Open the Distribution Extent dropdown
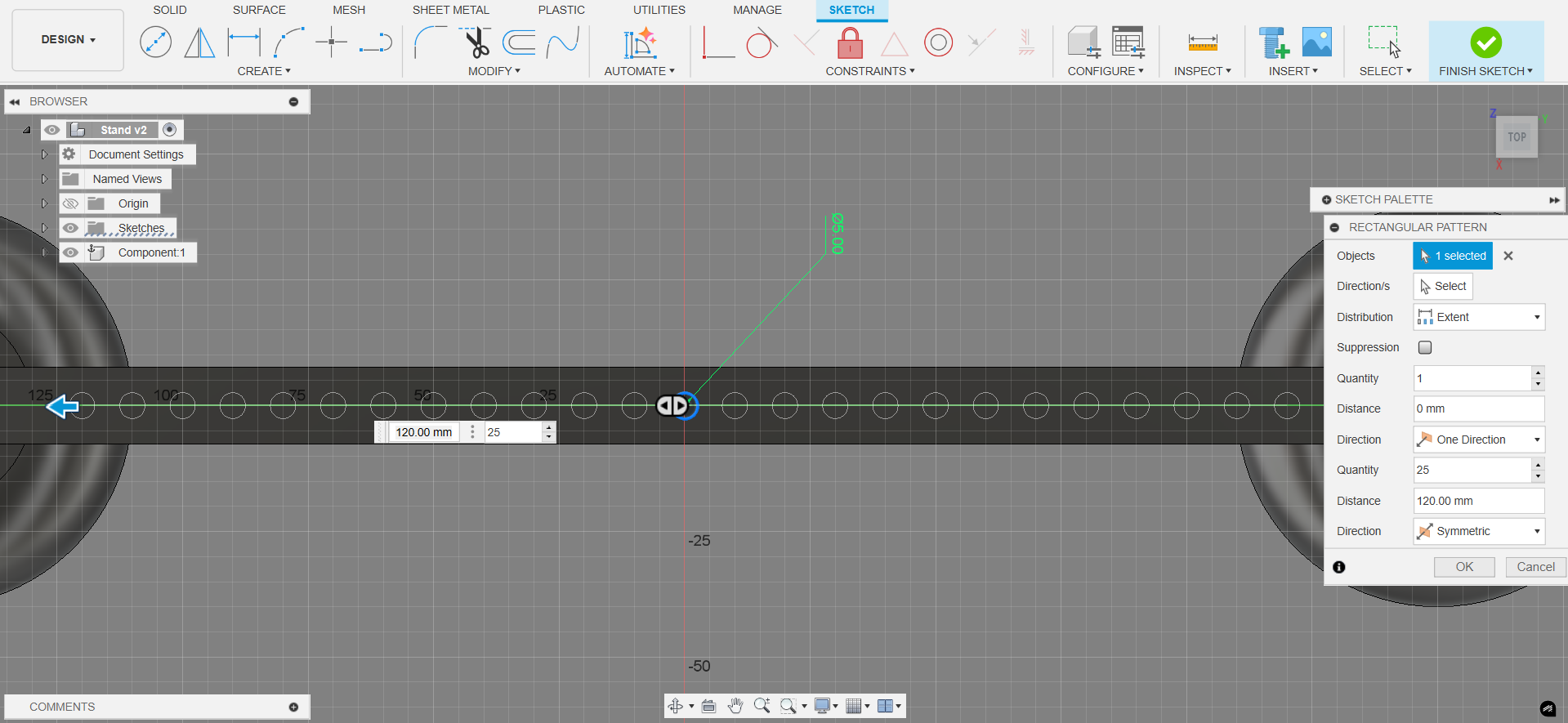 pos(1479,317)
